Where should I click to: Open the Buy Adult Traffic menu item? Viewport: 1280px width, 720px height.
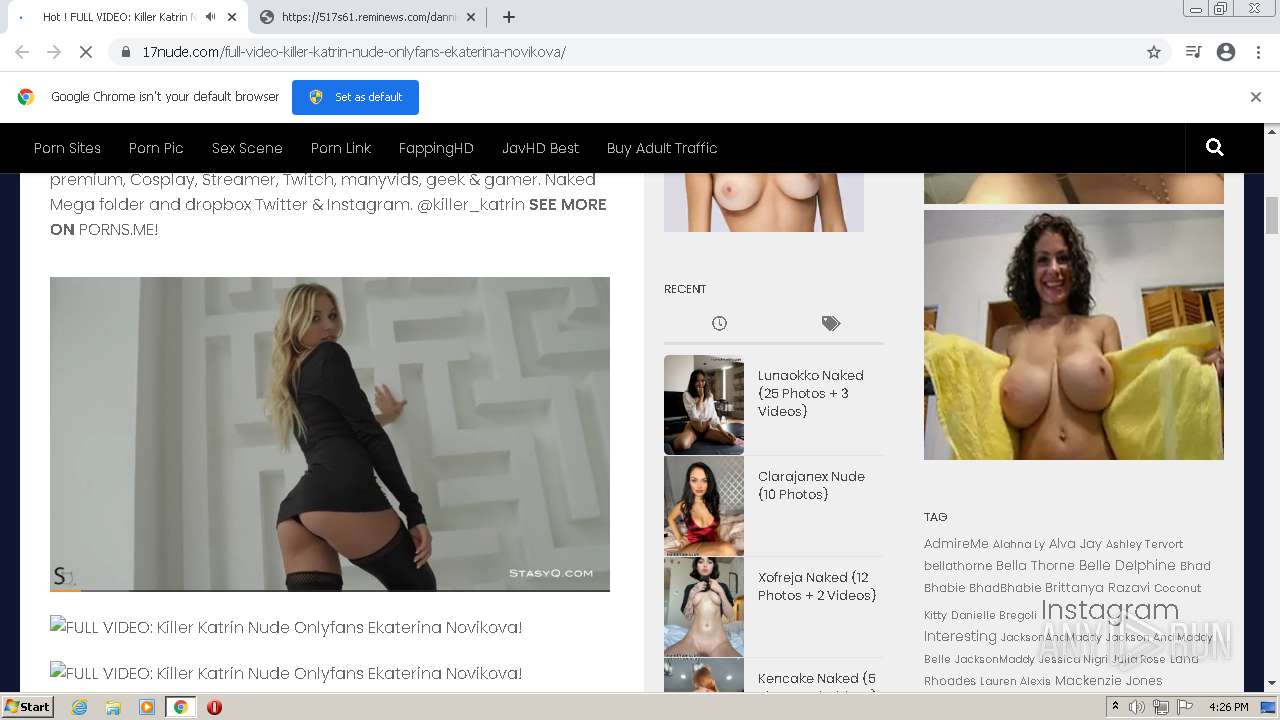662,148
